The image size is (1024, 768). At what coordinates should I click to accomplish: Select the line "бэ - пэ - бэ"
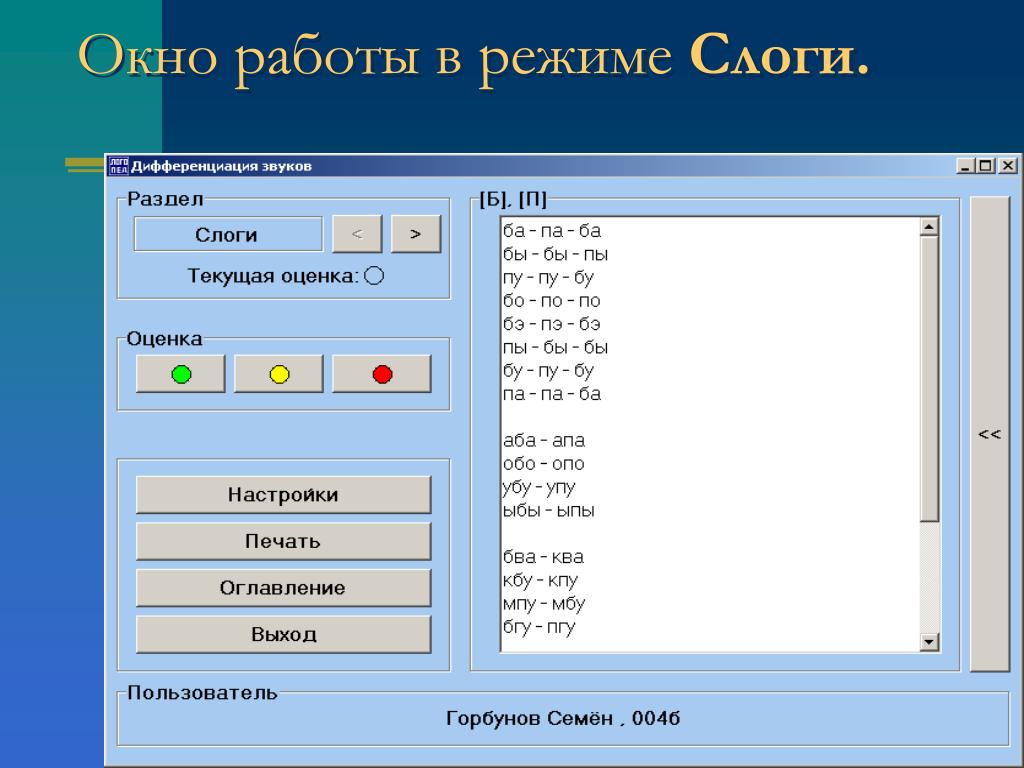[x=552, y=324]
